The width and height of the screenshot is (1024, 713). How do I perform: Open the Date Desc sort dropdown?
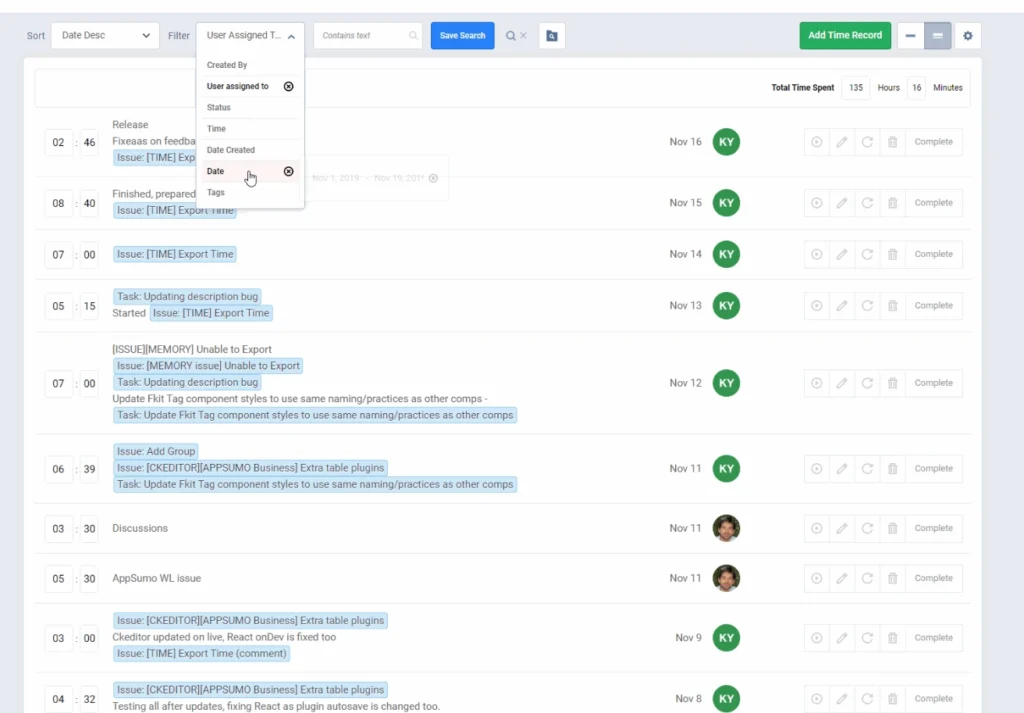pyautogui.click(x=105, y=36)
